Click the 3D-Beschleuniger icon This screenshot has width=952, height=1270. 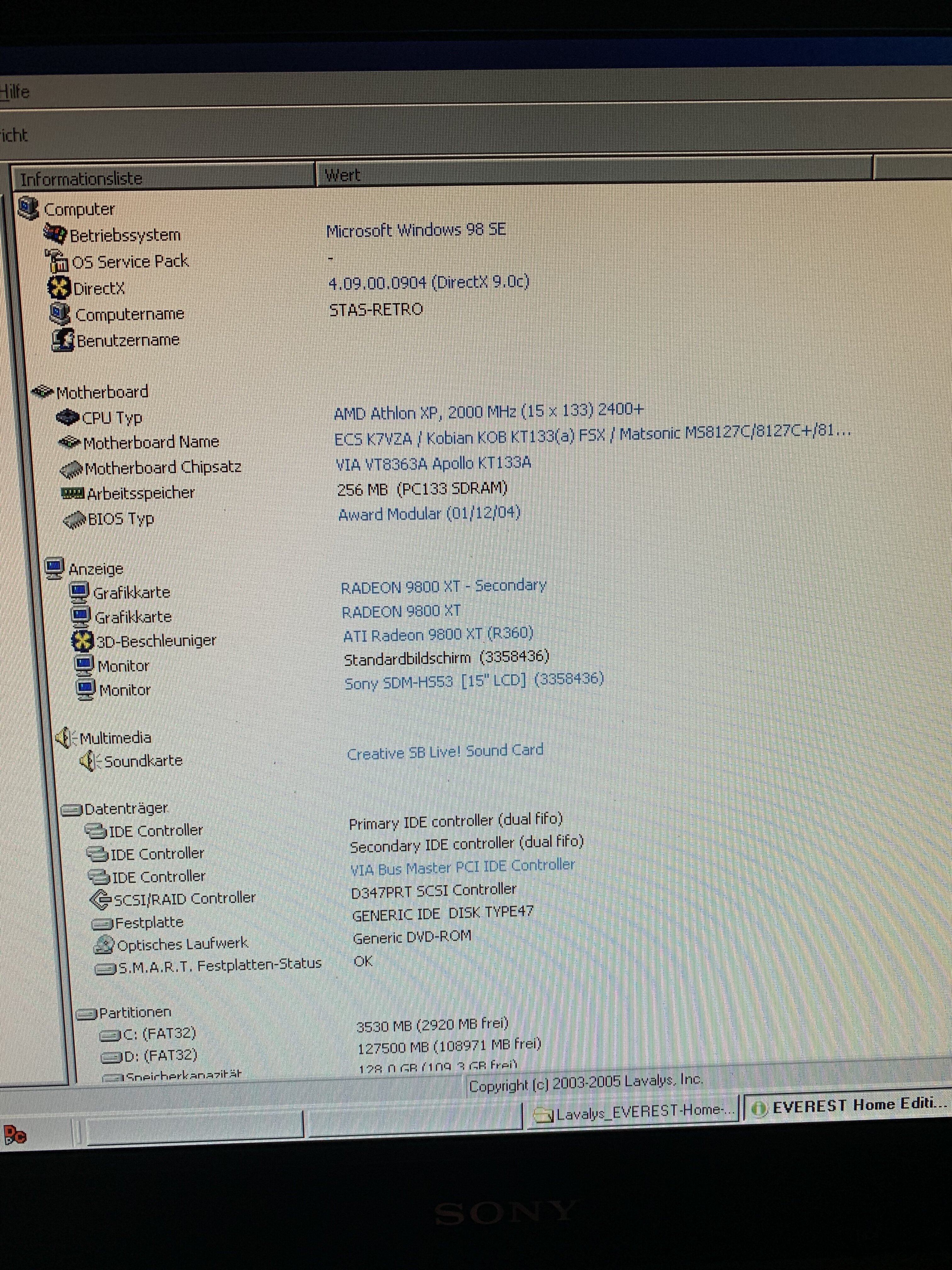pyautogui.click(x=82, y=641)
